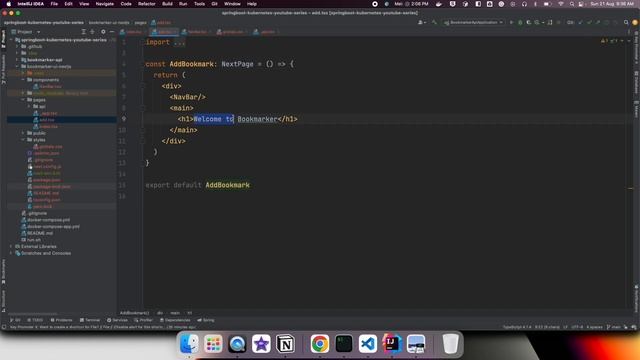Show Git history with the clock icon
This screenshot has width=640, height=360.
[x=606, y=22]
